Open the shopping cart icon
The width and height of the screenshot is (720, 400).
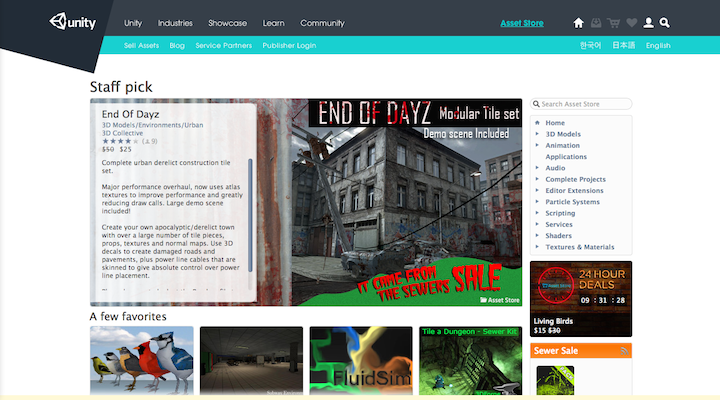tap(613, 23)
